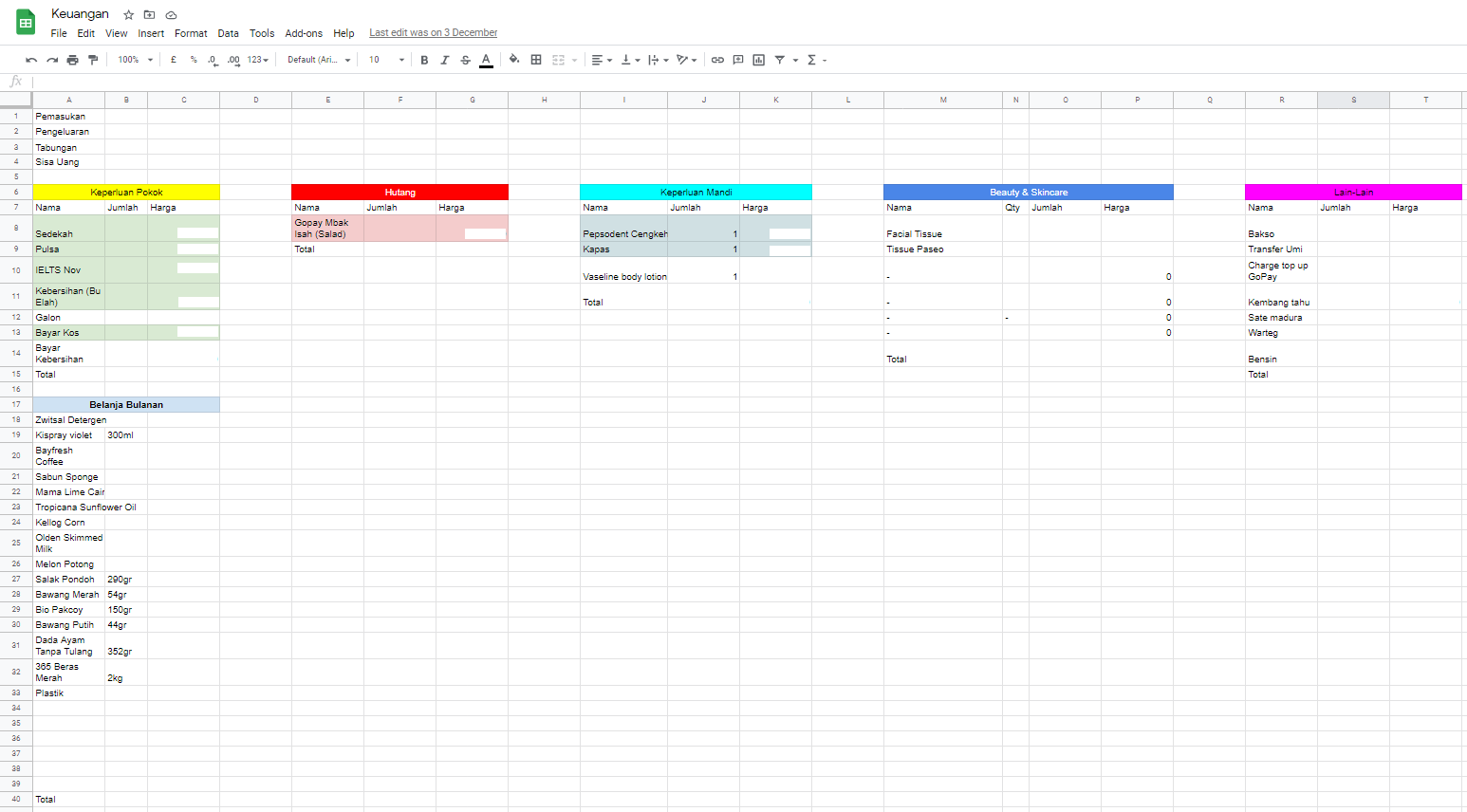
Task: Select the 'Tissue Paseo' cell
Action: pos(942,249)
